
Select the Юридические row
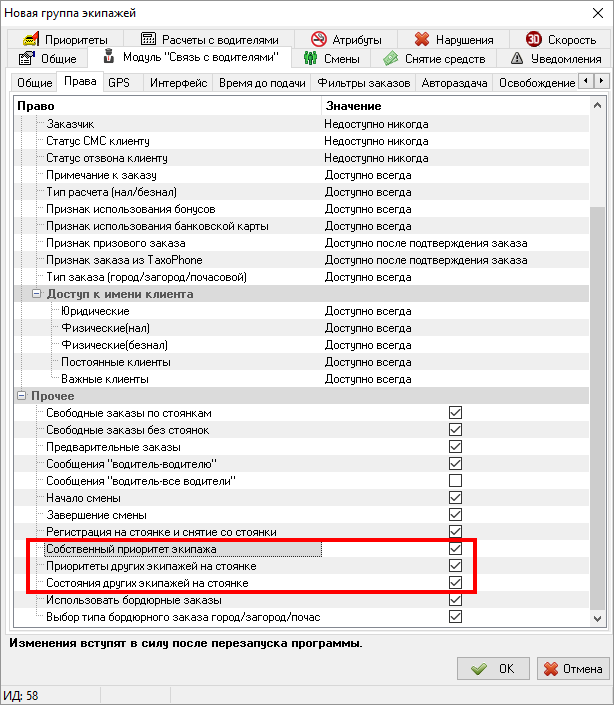click(x=302, y=311)
